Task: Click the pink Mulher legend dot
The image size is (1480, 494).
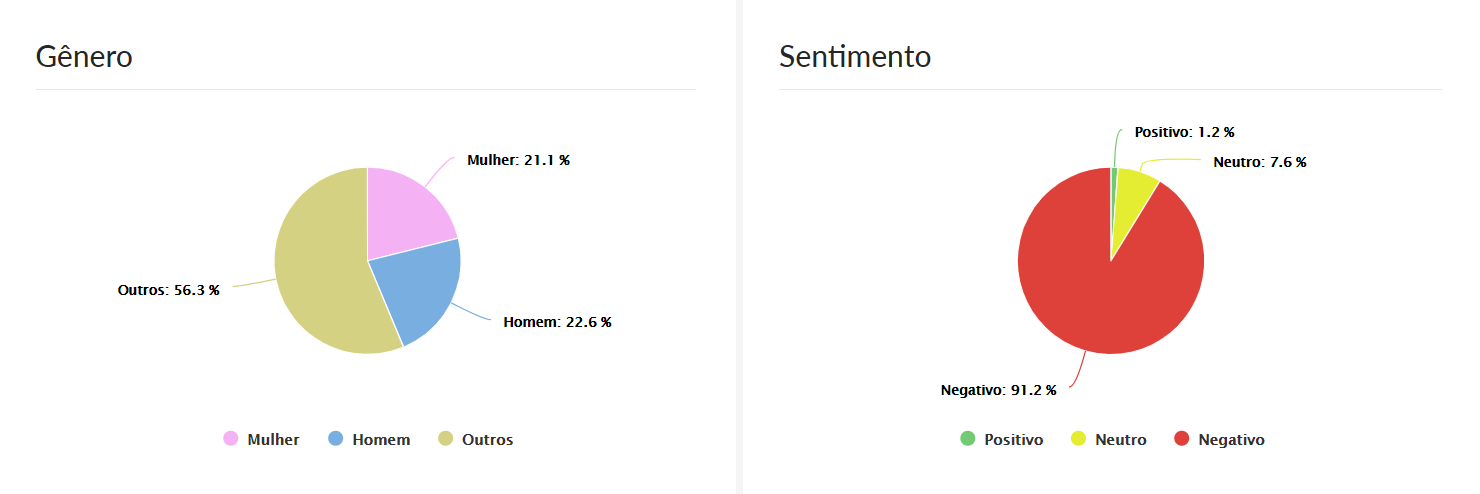Action: click(231, 439)
